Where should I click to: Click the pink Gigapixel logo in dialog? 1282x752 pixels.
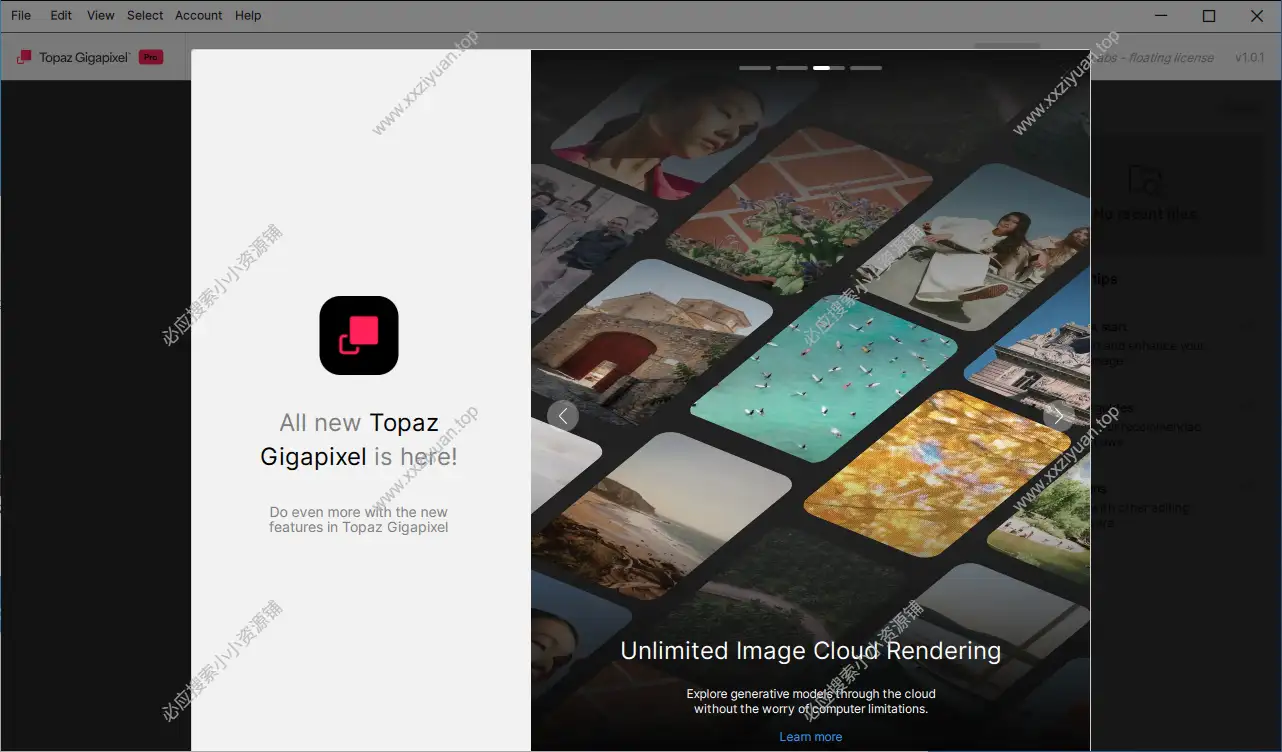359,336
